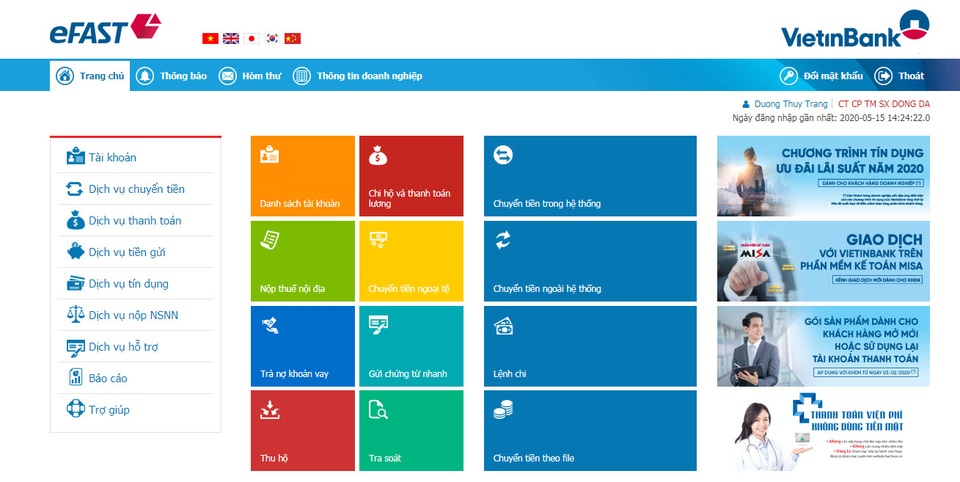Click the key icon for Đổi mật khẩu

pyautogui.click(x=789, y=76)
